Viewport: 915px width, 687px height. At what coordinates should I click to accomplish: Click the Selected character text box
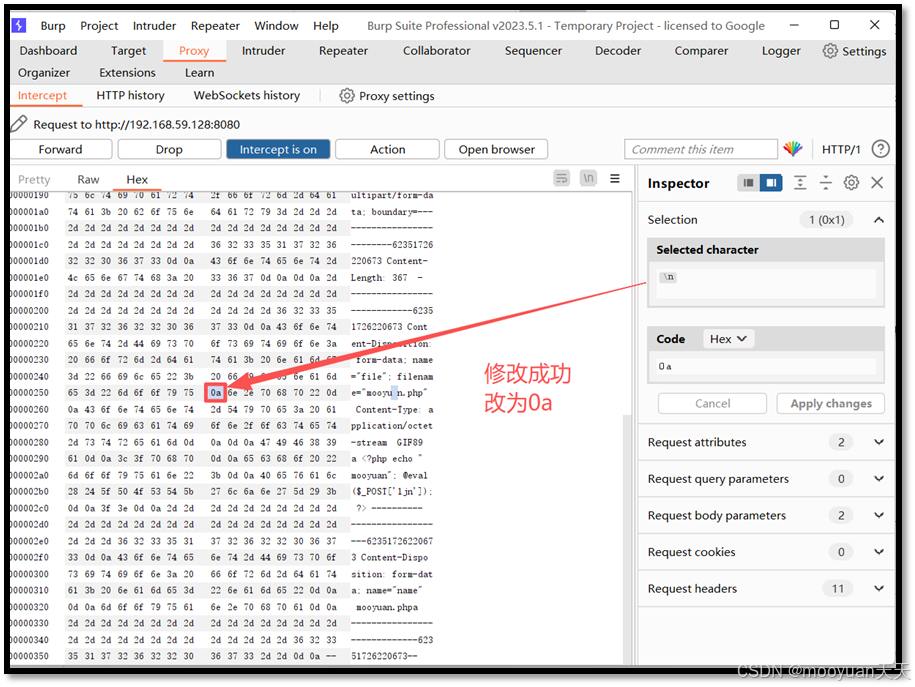click(766, 283)
